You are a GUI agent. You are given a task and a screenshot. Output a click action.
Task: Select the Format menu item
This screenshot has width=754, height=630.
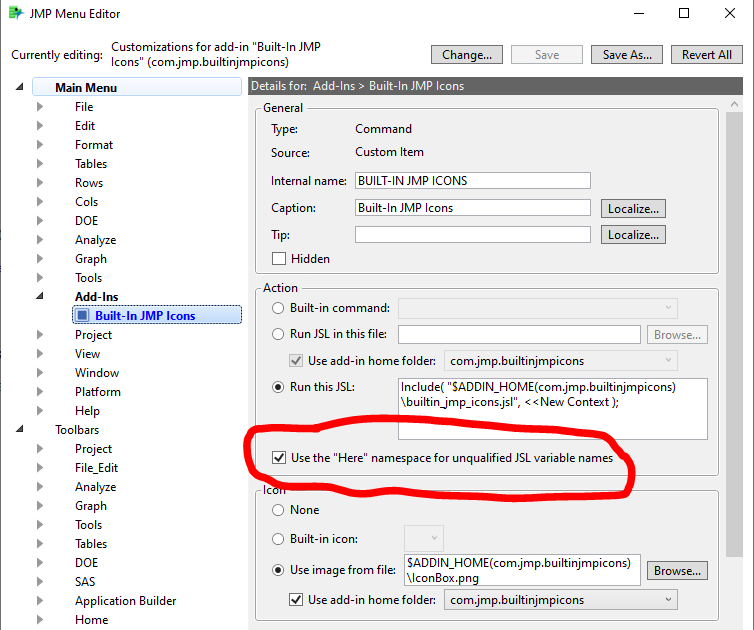[x=94, y=145]
